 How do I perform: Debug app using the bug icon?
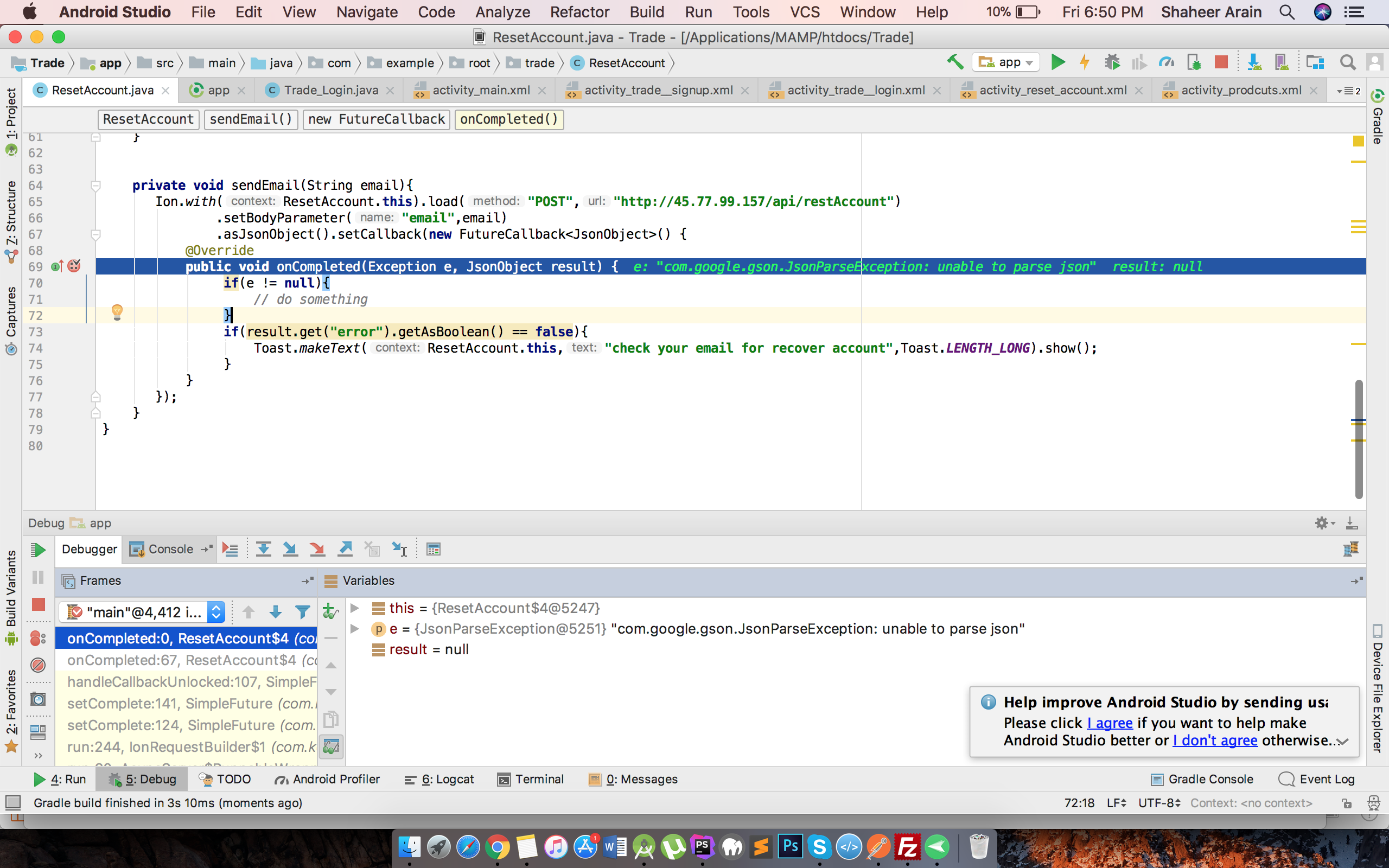(1112, 62)
